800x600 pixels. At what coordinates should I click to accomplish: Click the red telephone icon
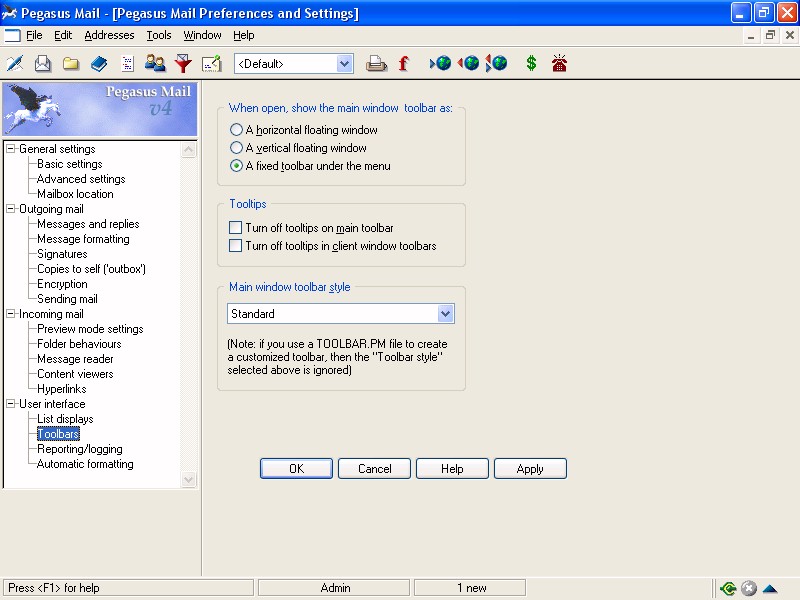(x=559, y=64)
